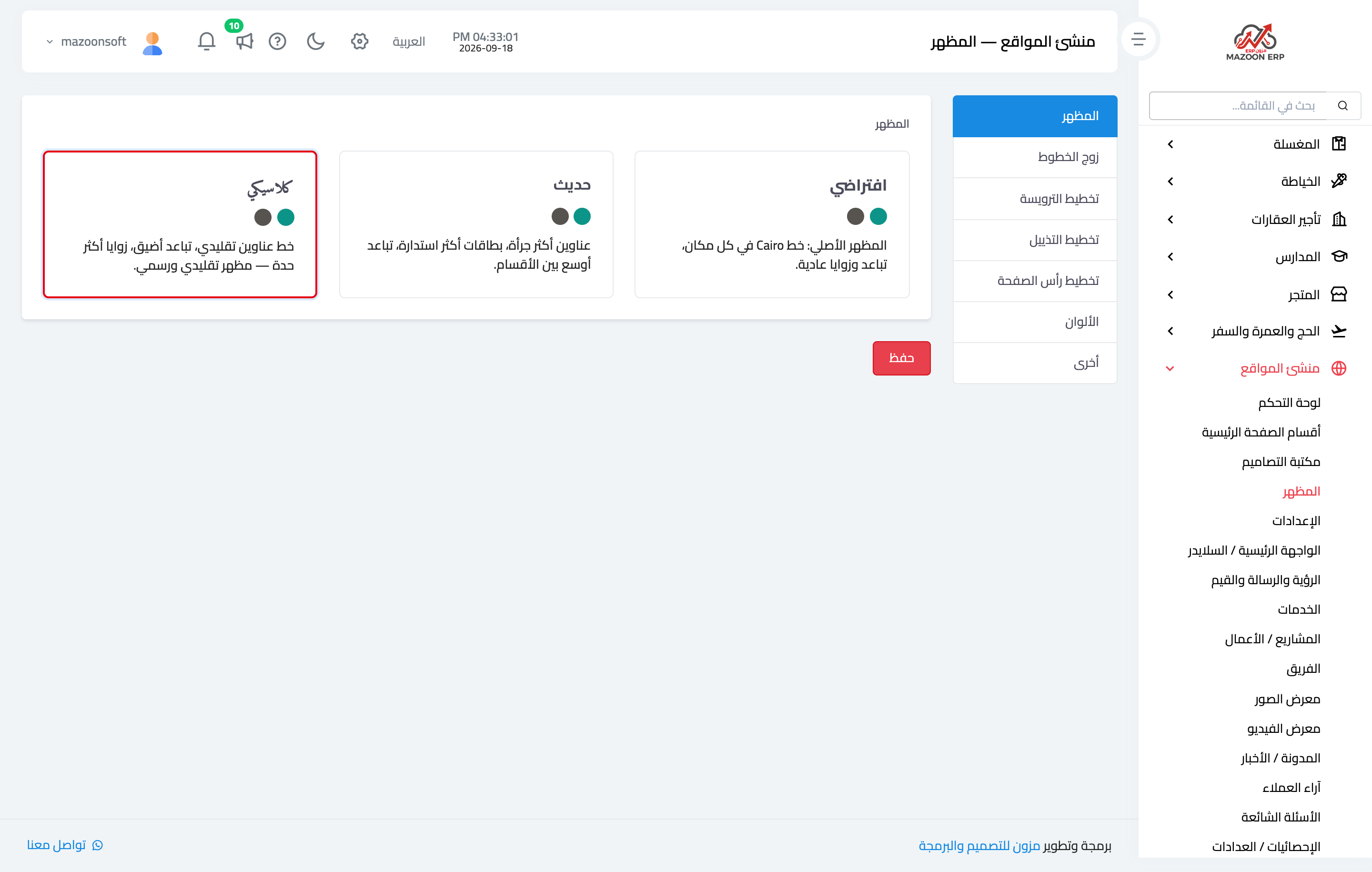
Task: Collapse the منشئ المواقع menu chevron
Action: (1170, 369)
